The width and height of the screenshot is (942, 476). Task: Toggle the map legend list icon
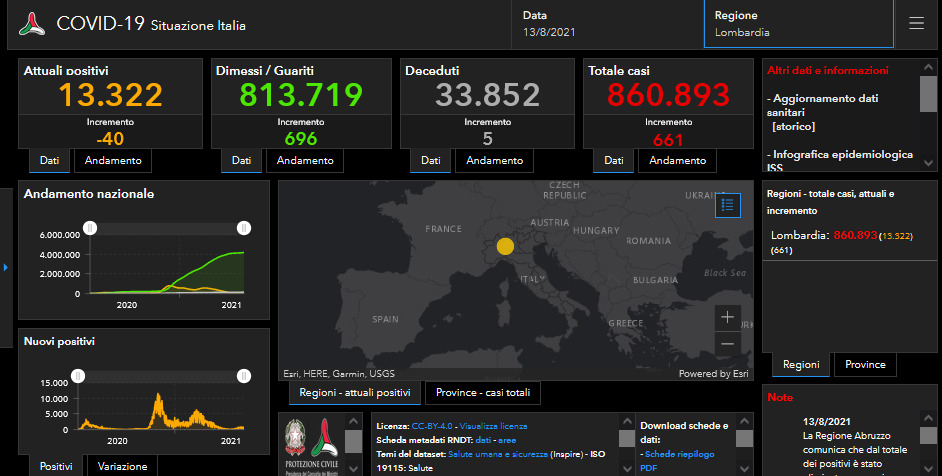pyautogui.click(x=728, y=205)
